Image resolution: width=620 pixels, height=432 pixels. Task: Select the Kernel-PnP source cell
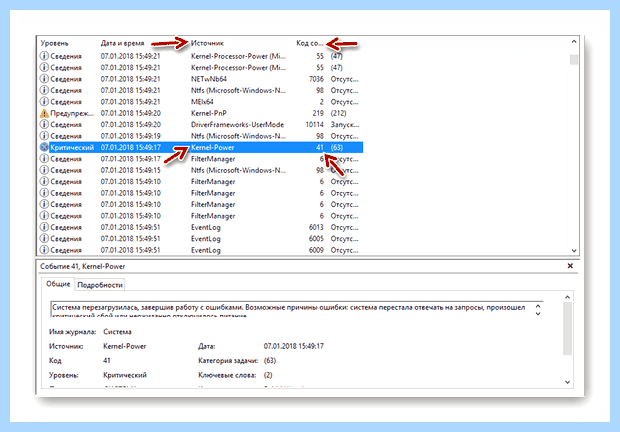point(209,113)
